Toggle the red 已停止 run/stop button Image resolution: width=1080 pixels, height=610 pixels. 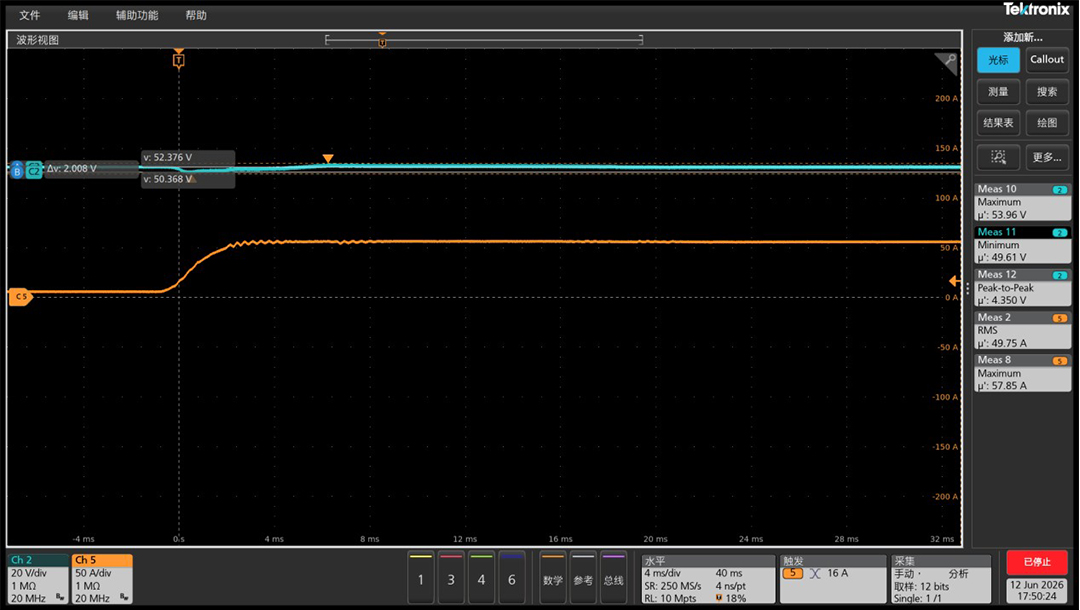(1037, 562)
